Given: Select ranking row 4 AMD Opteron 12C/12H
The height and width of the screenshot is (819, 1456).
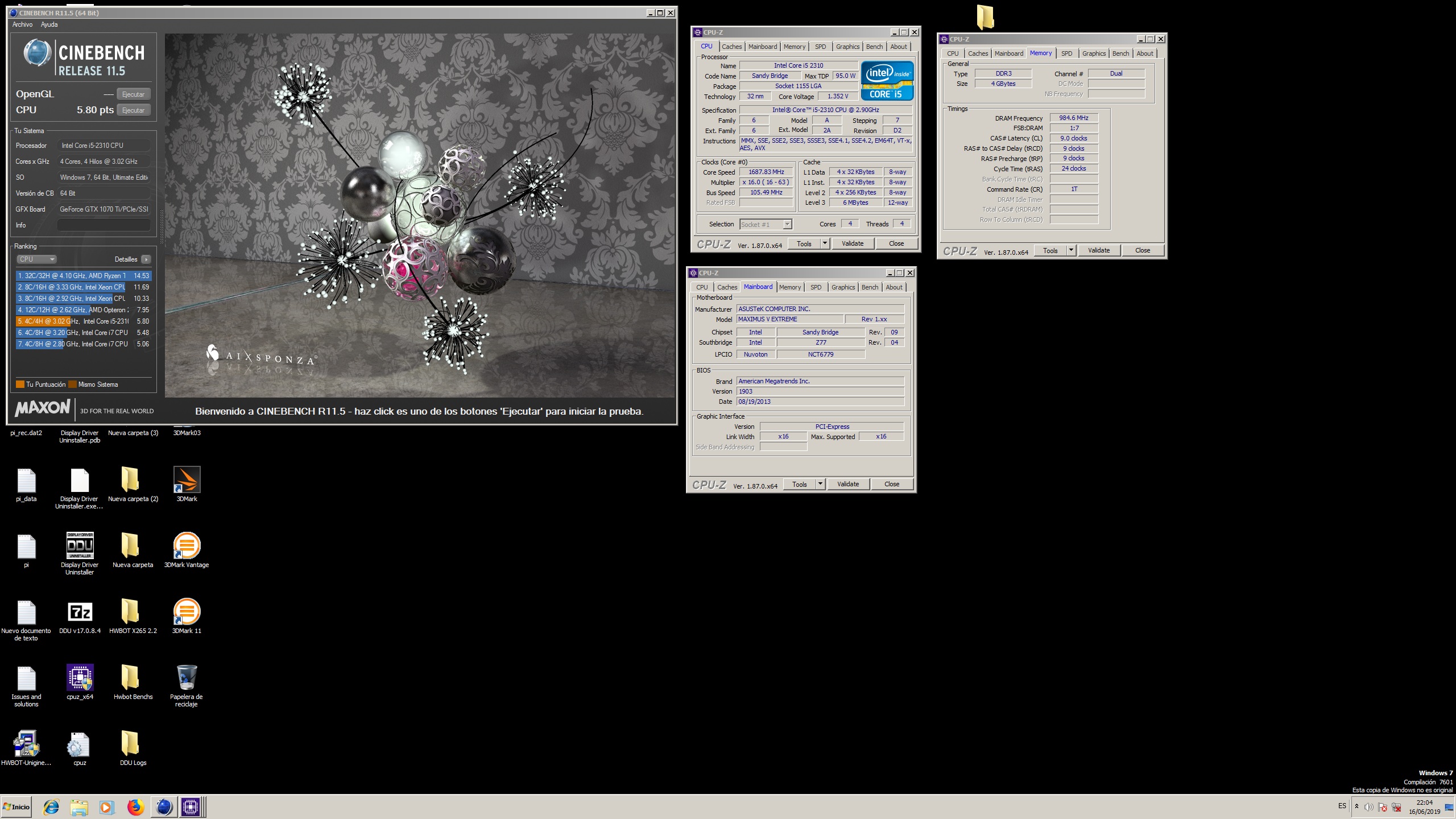Looking at the screenshot, I should coord(84,310).
